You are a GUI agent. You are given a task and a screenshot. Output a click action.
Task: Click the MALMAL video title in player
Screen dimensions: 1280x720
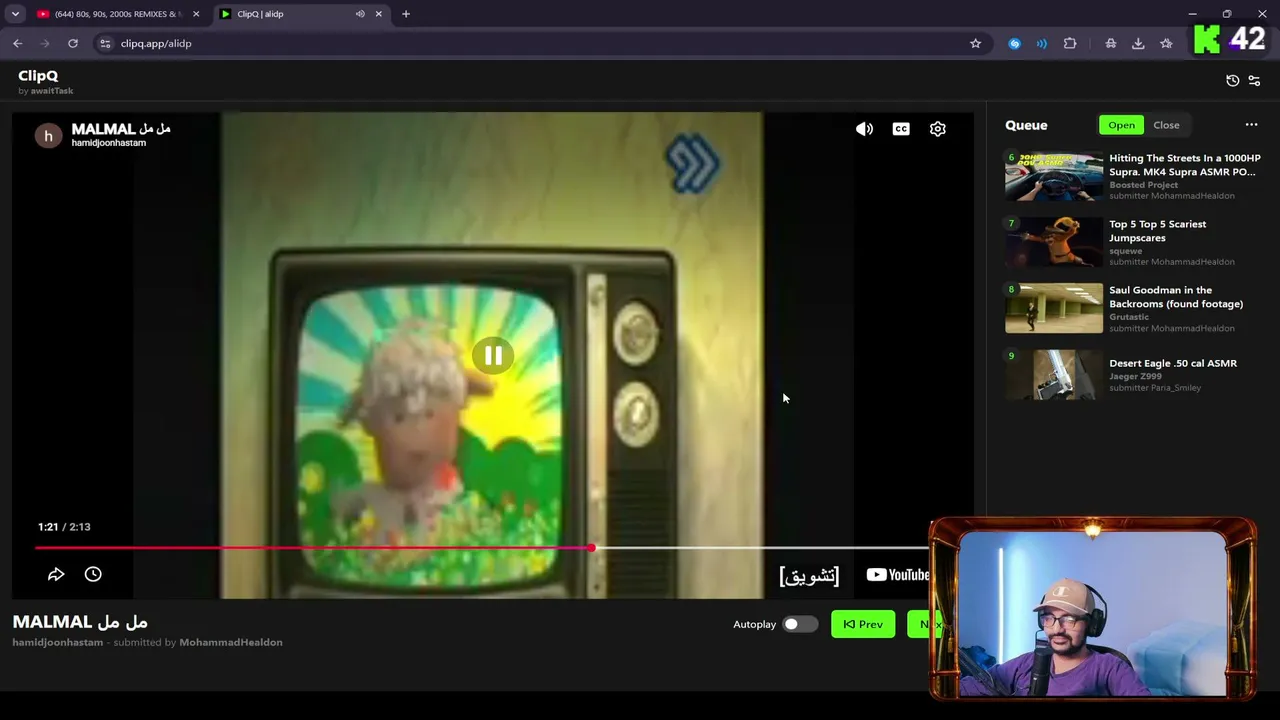point(121,129)
